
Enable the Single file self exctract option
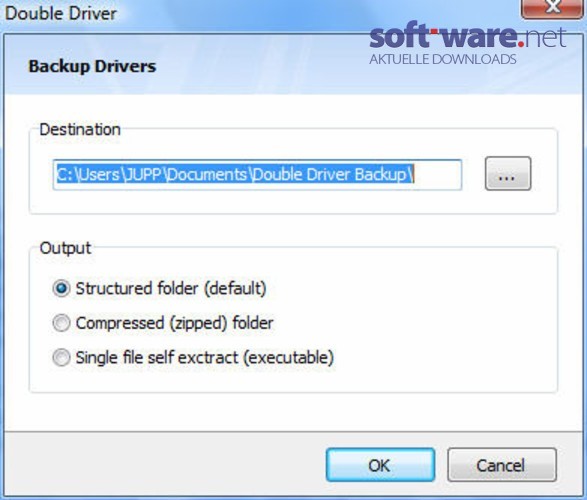pos(61,357)
